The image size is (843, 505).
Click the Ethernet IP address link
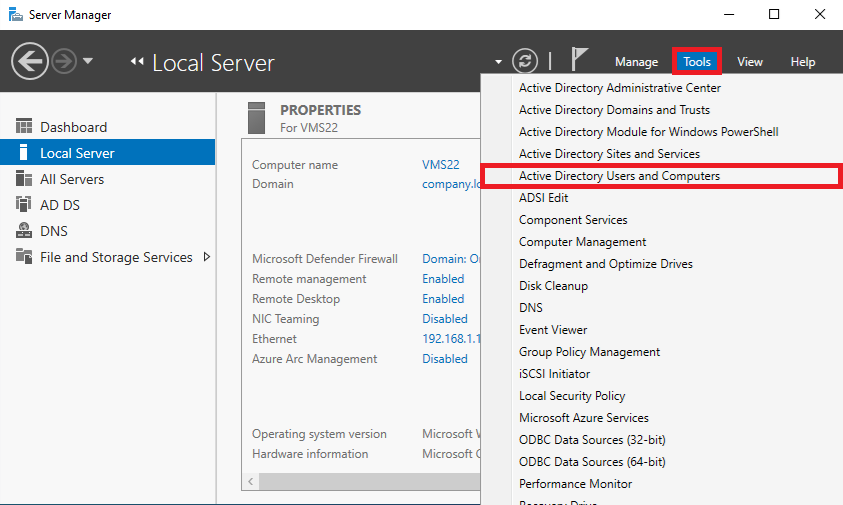[x=451, y=339]
